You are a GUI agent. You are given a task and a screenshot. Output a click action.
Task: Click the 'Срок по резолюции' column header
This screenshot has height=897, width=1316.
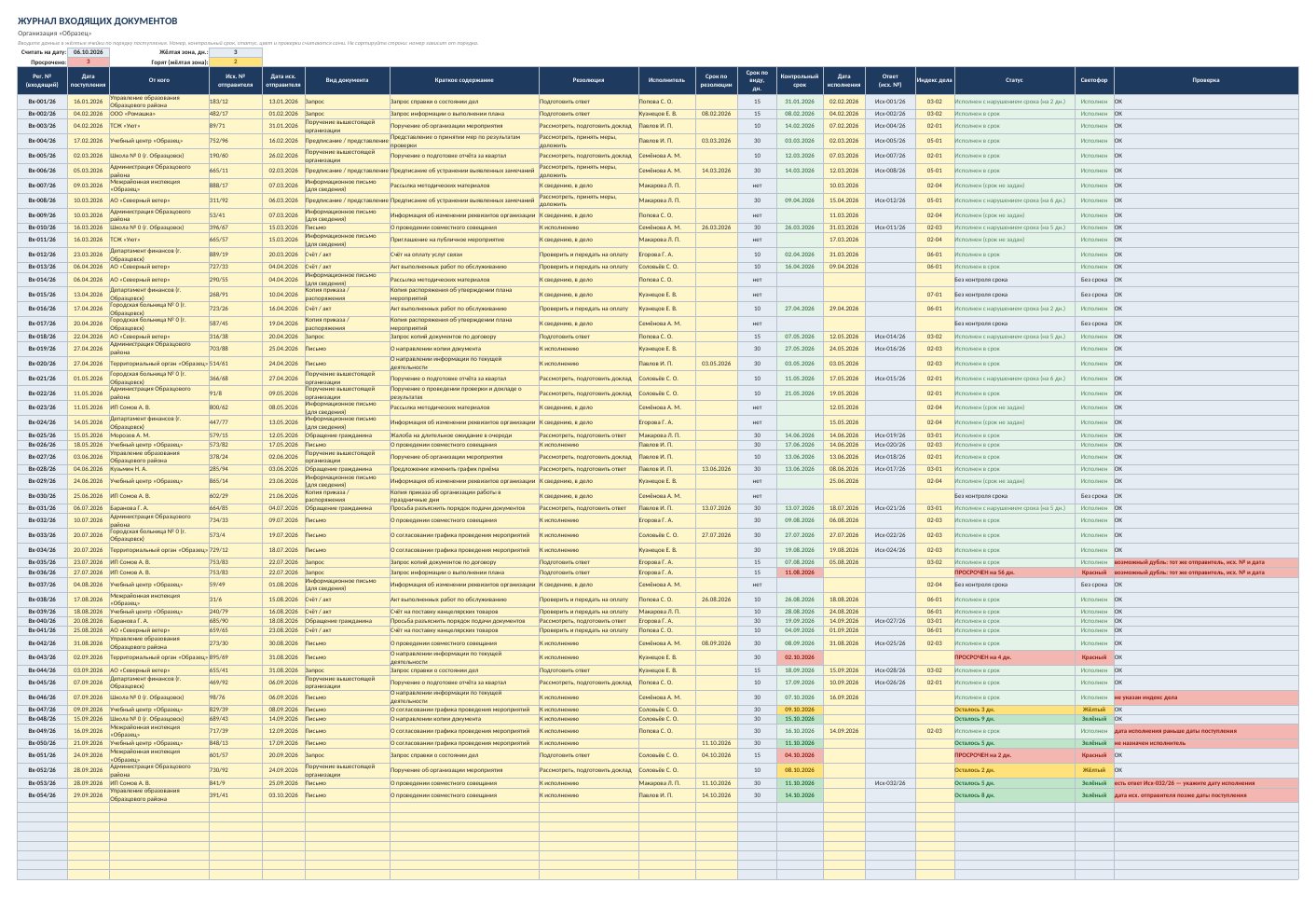[716, 80]
